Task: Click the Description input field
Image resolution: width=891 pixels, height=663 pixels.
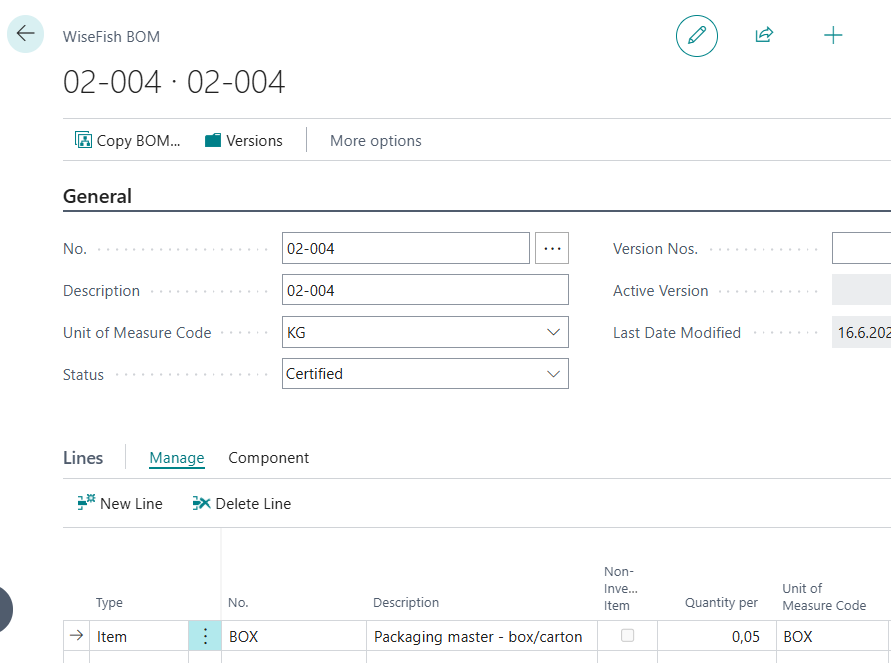Action: point(425,290)
